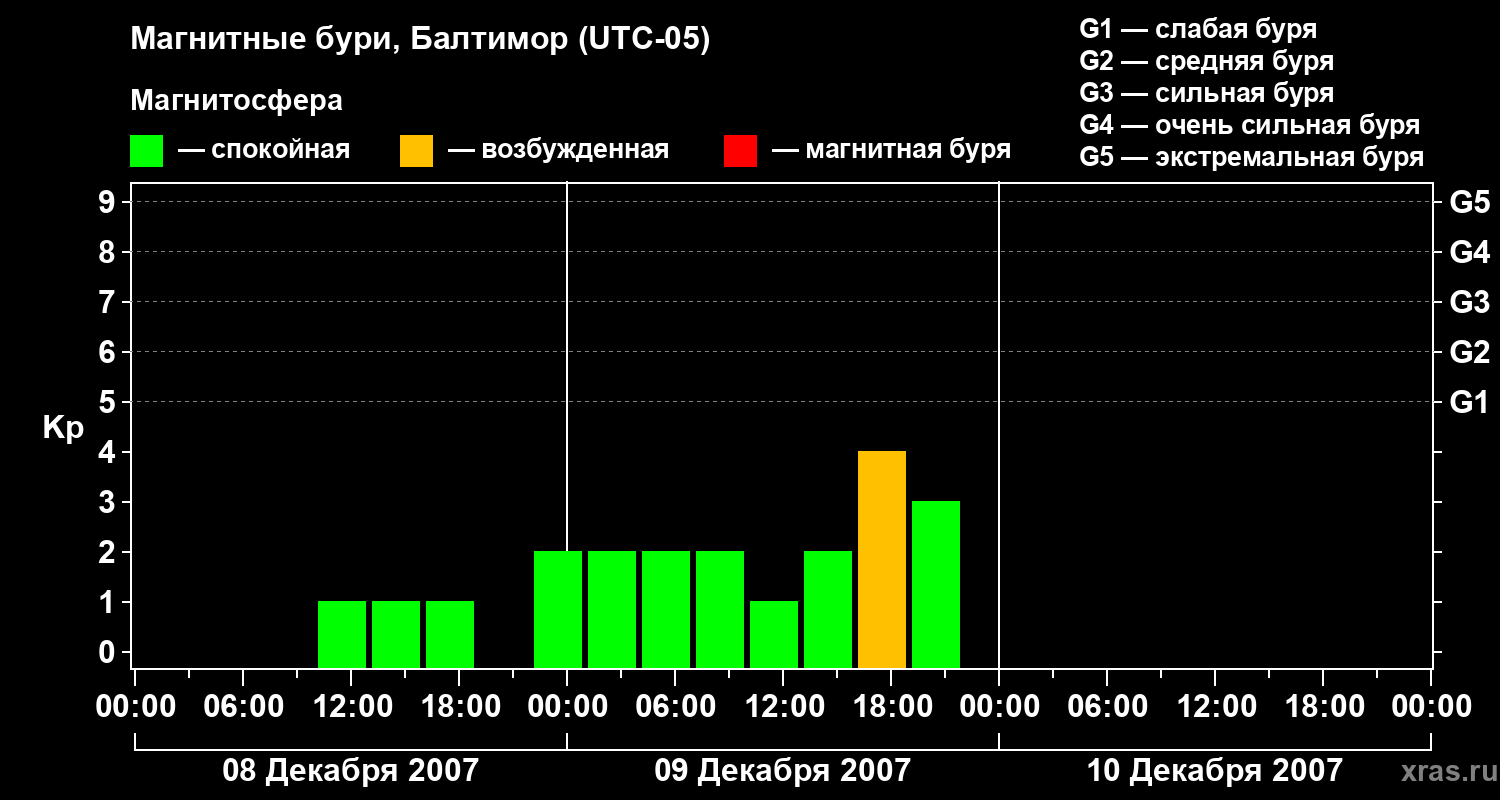Click the orange 'возбужденная' legend swatch
Screen dimensions: 1500x800
416,150
